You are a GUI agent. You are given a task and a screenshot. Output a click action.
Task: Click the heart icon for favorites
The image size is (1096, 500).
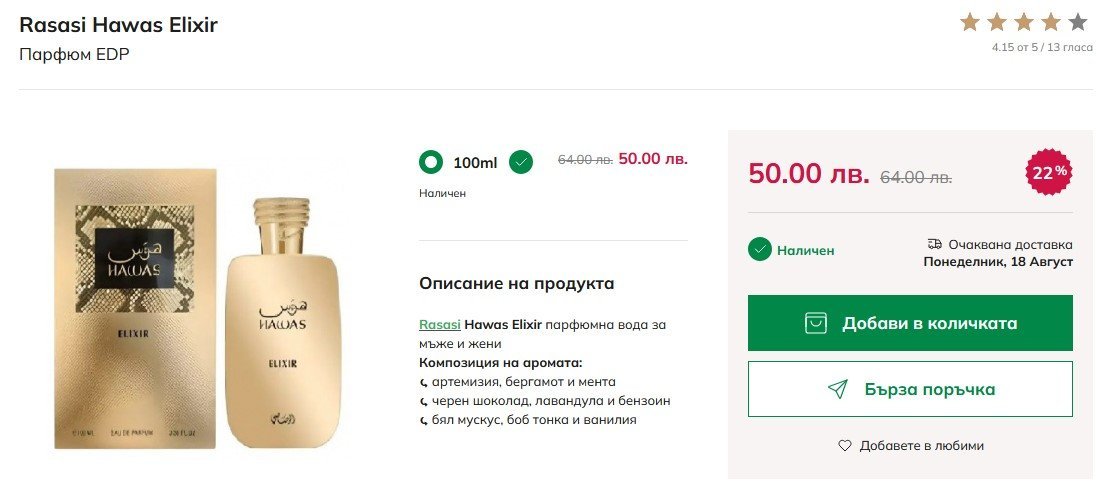point(845,446)
